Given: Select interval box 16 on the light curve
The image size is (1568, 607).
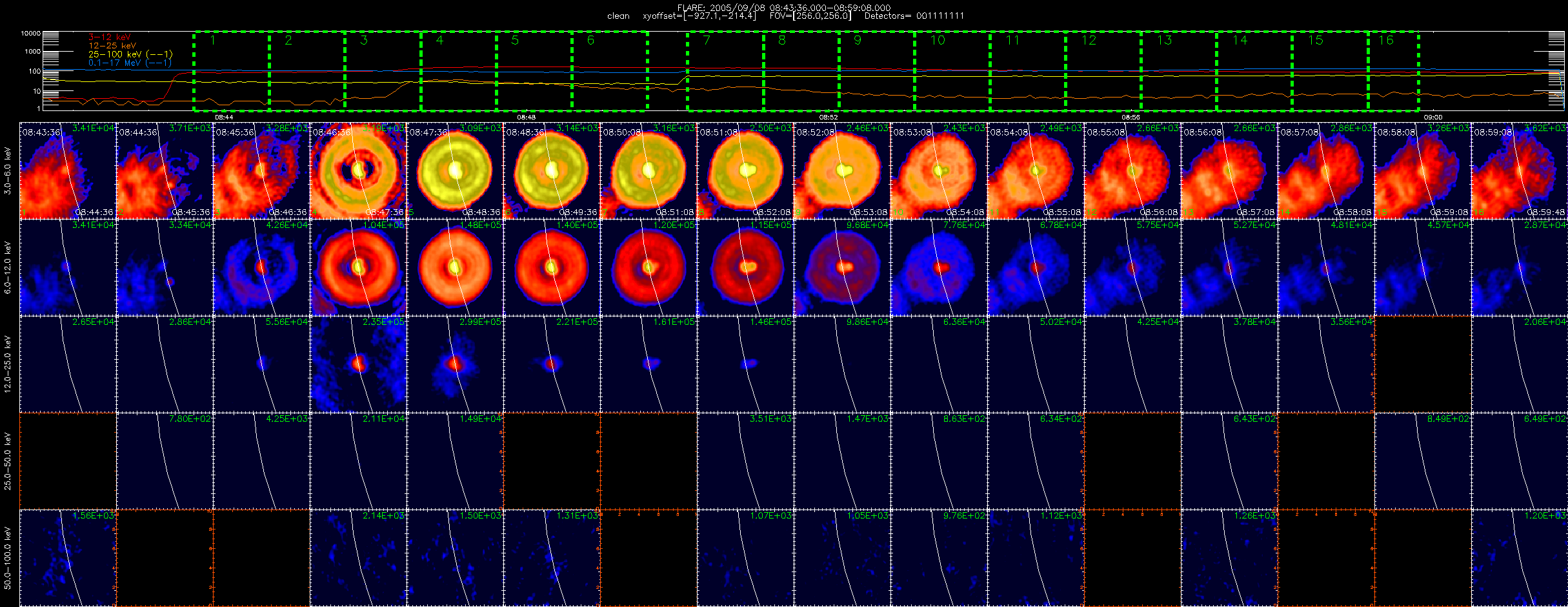Looking at the screenshot, I should 1393,70.
